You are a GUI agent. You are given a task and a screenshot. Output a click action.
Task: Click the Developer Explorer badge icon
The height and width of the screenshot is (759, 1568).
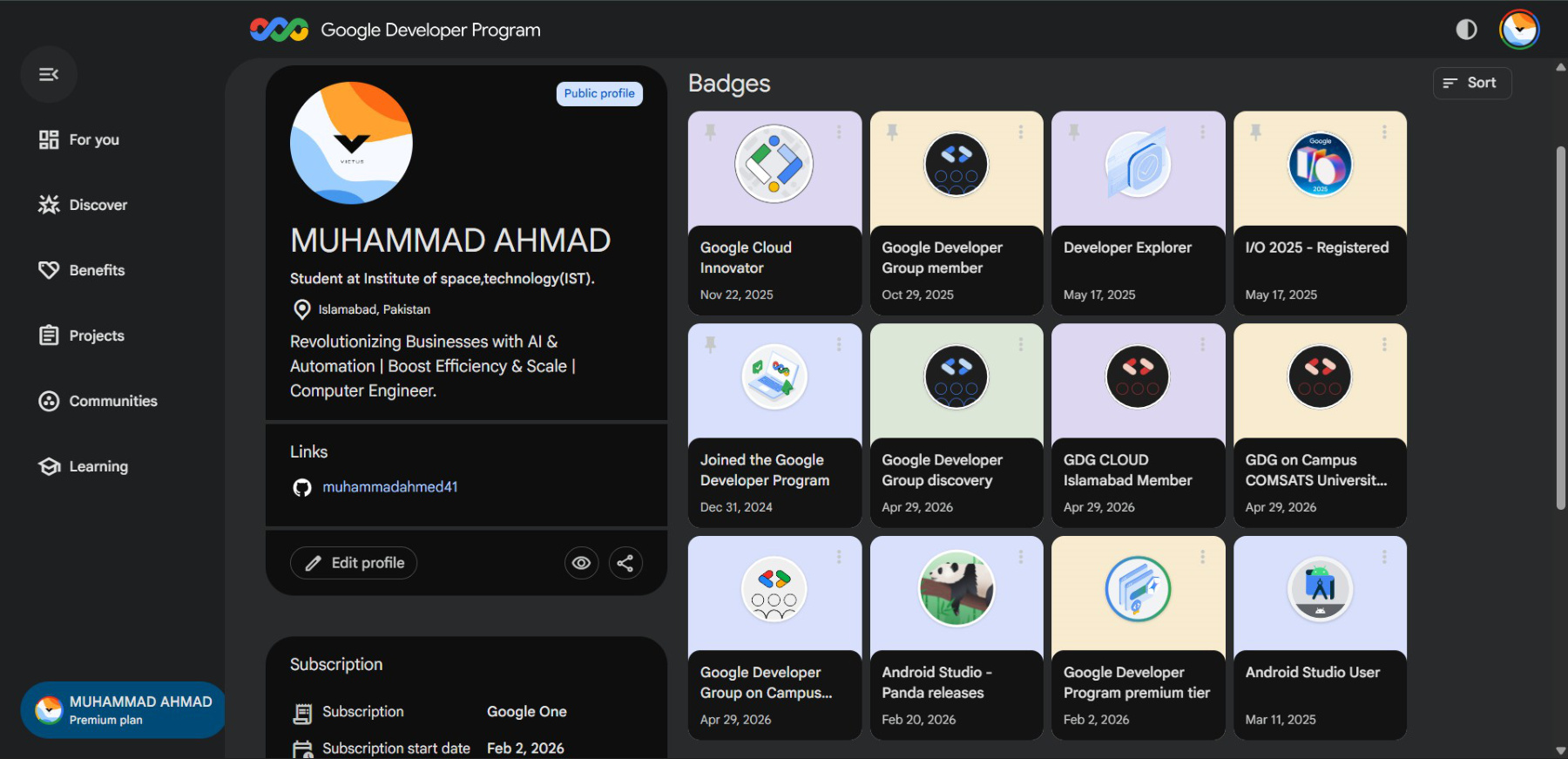tap(1138, 164)
